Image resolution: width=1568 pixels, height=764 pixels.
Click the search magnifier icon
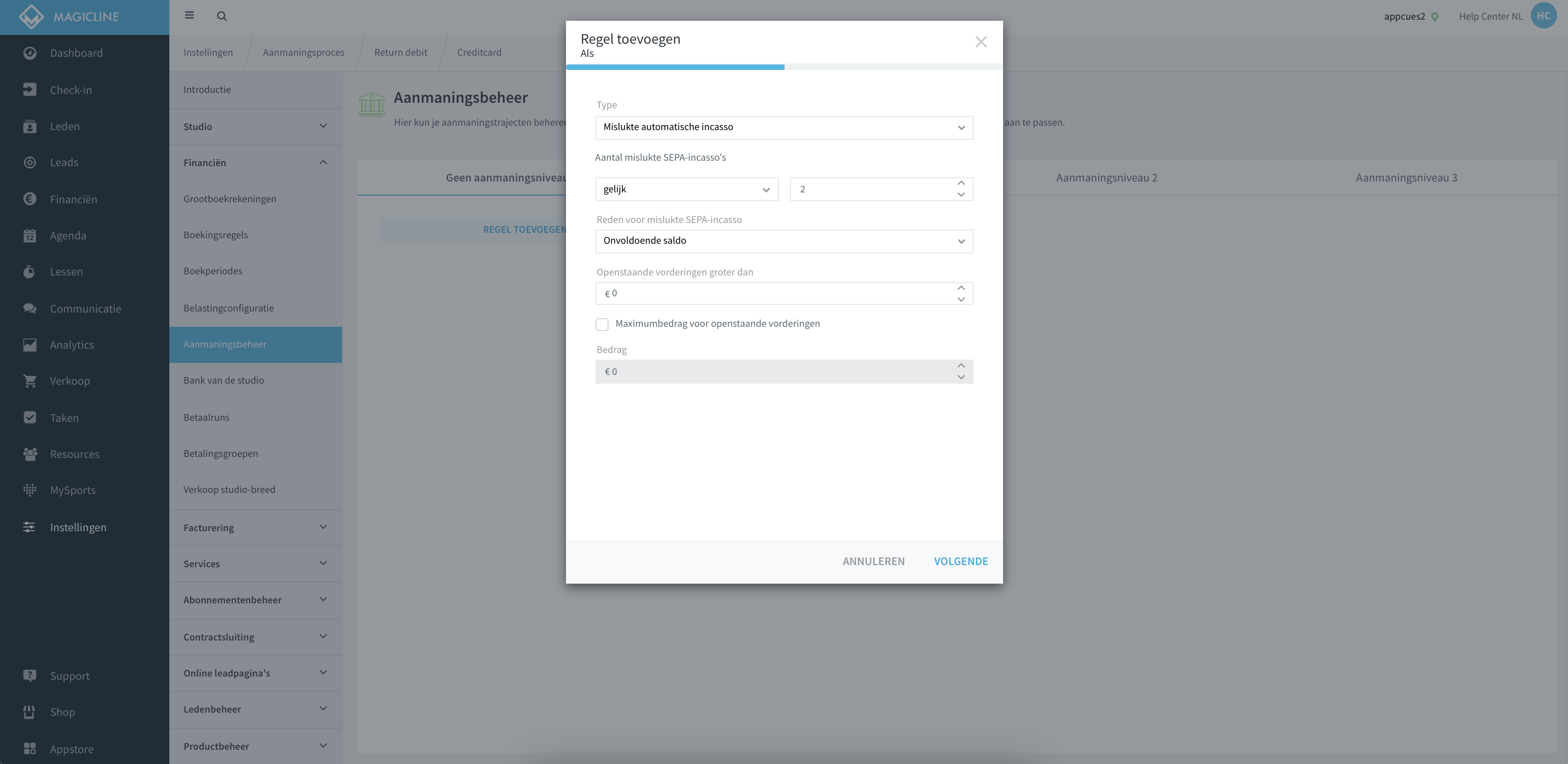coord(222,16)
